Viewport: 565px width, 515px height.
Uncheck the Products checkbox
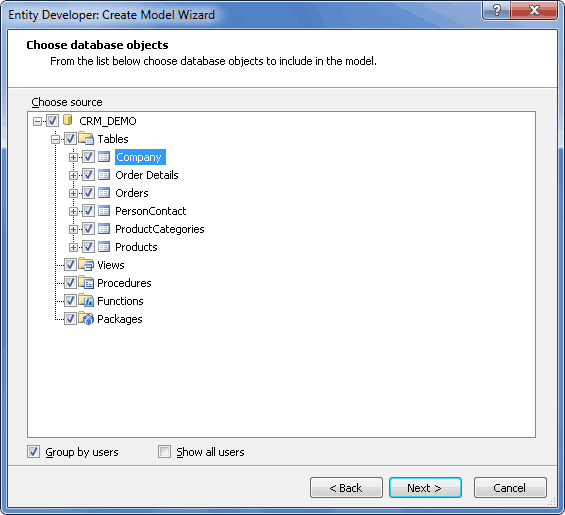tap(88, 247)
